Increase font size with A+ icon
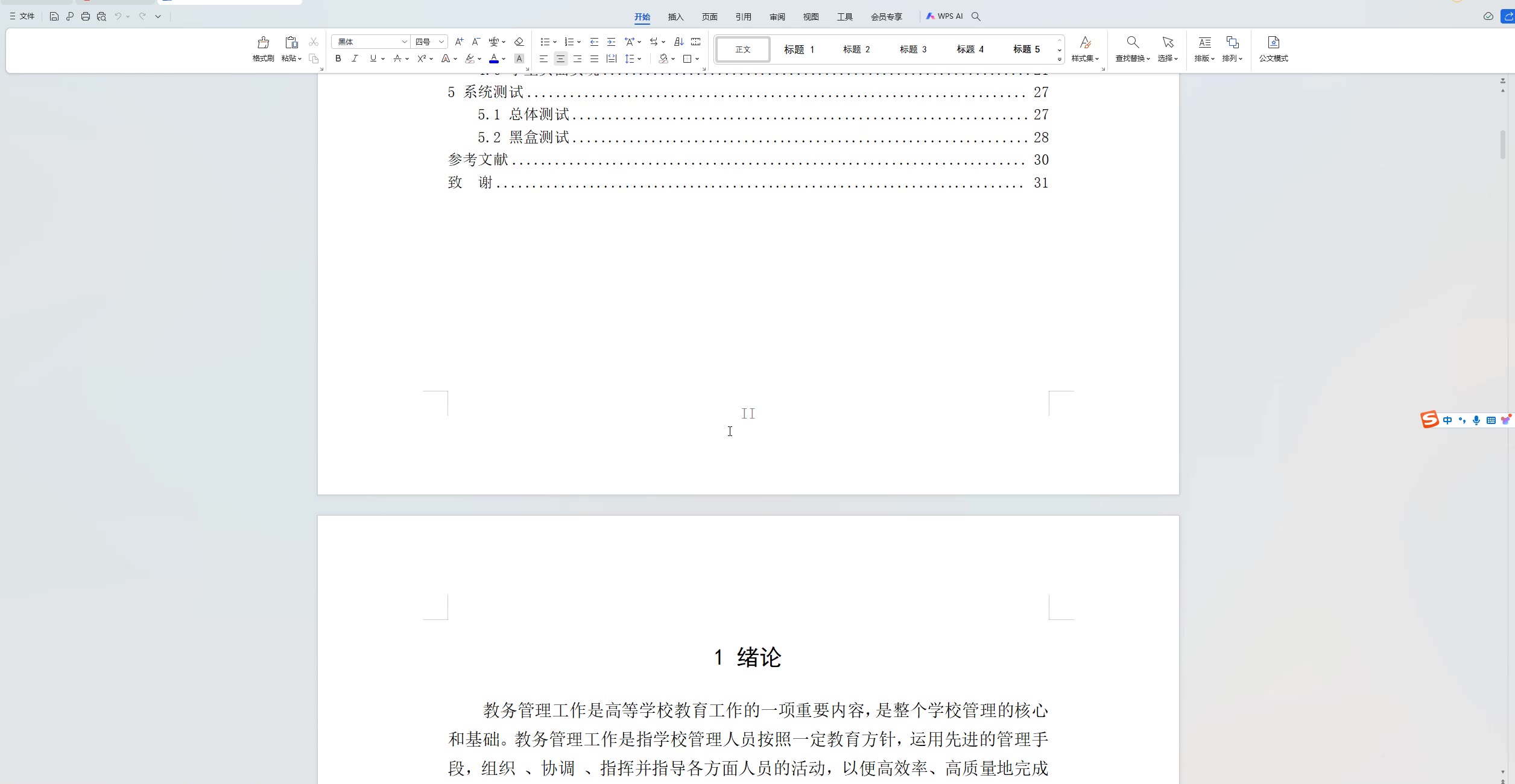 point(459,42)
